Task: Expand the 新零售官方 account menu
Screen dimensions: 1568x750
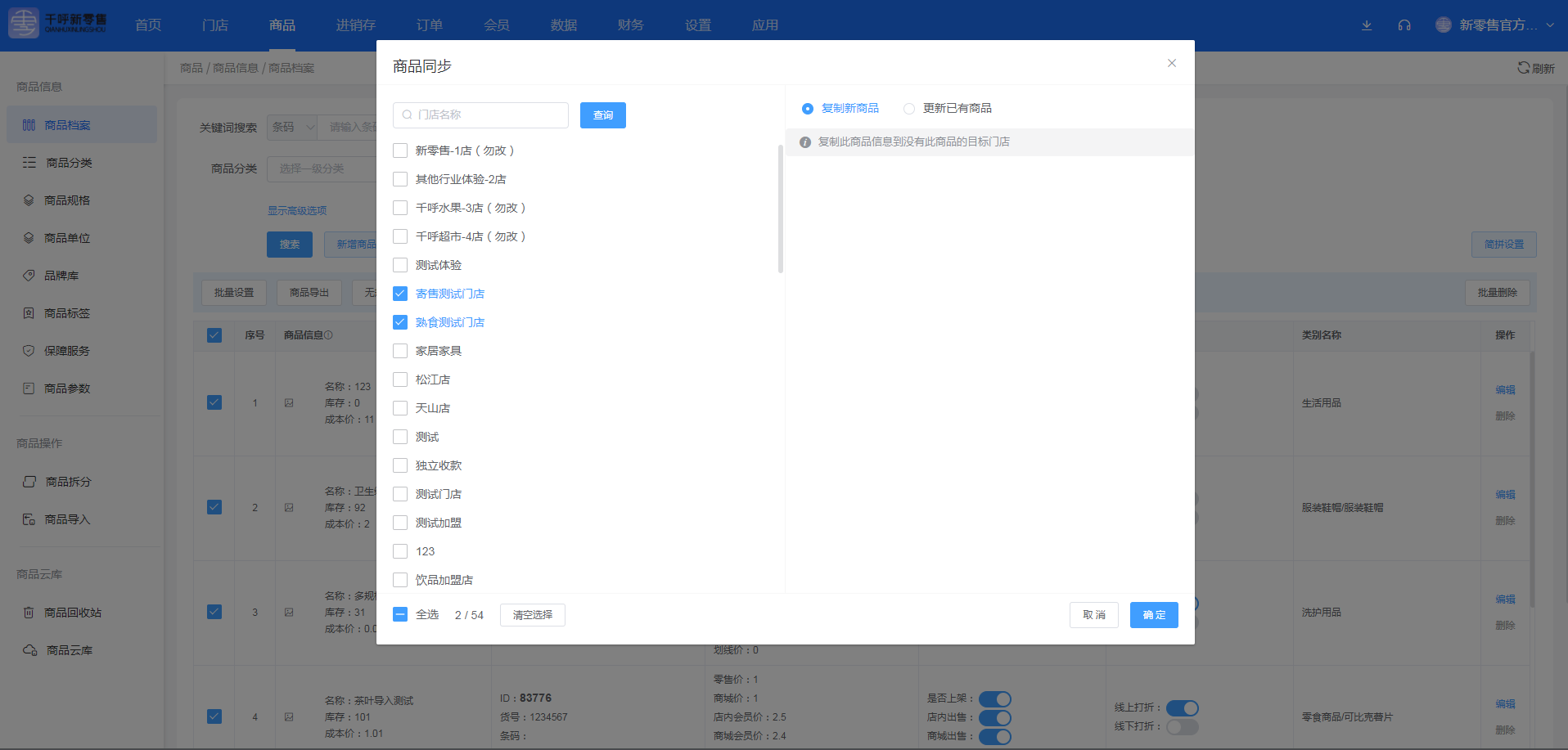Action: click(x=1497, y=25)
